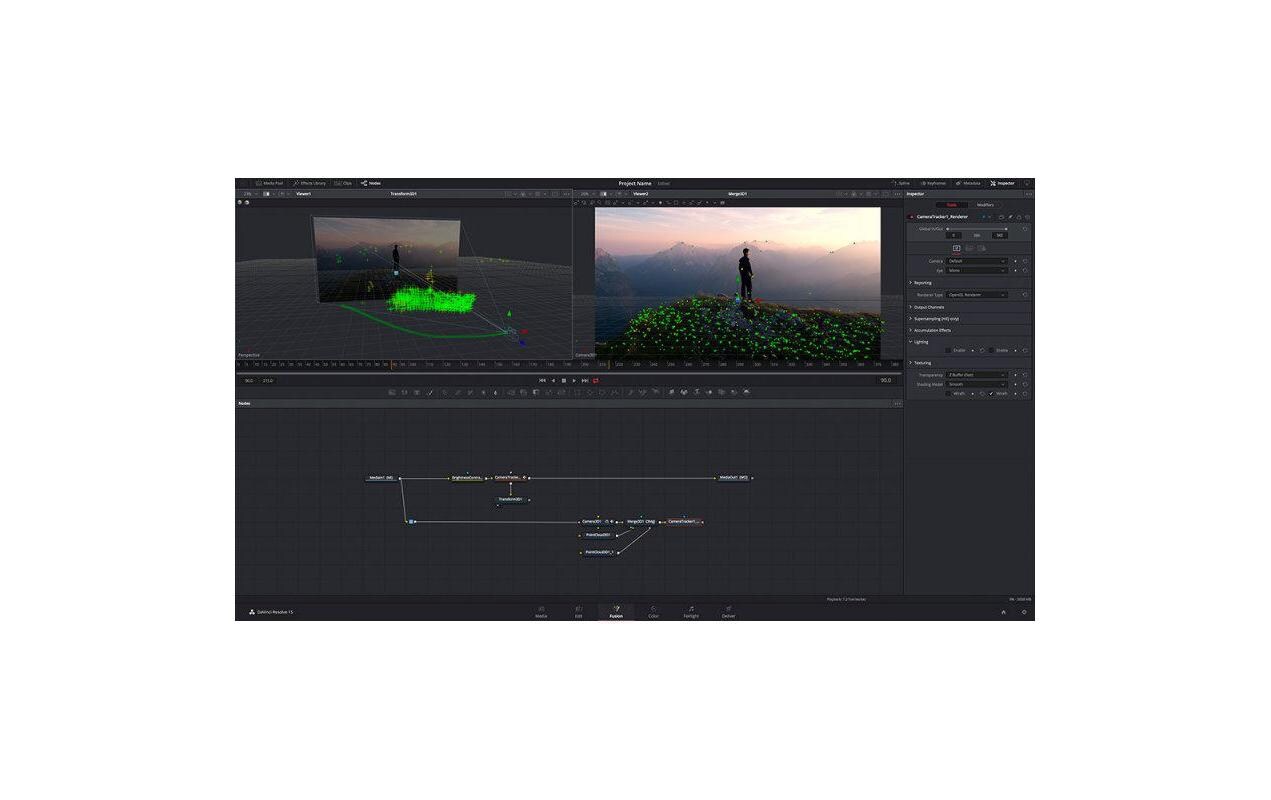1271x800 pixels.
Task: Jump to the first frame
Action: tap(542, 380)
